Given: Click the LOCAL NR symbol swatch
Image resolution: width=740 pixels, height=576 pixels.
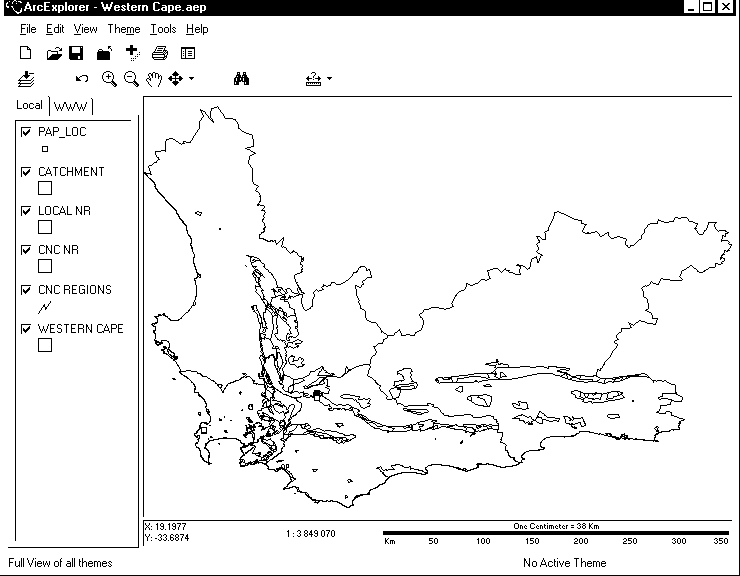Looking at the screenshot, I should coord(45,227).
